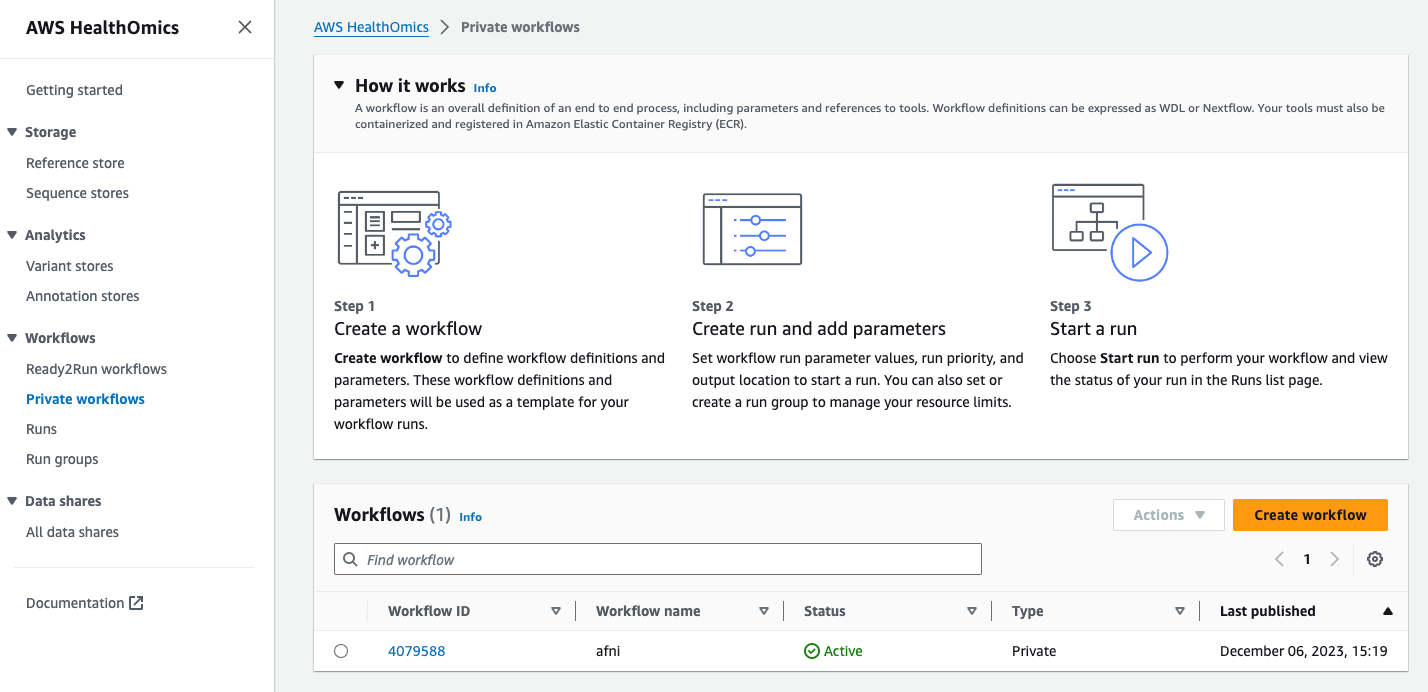
Task: Open the Actions dropdown
Action: (1168, 515)
